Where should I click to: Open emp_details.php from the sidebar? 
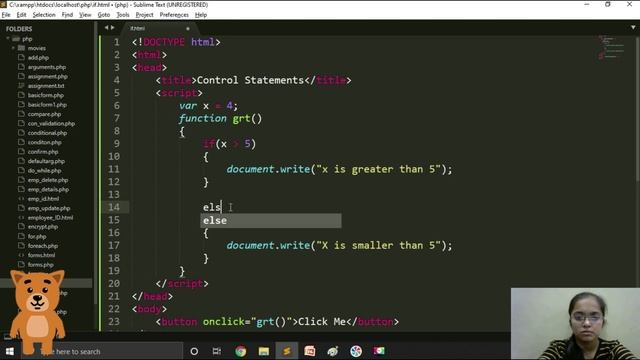pyautogui.click(x=48, y=189)
